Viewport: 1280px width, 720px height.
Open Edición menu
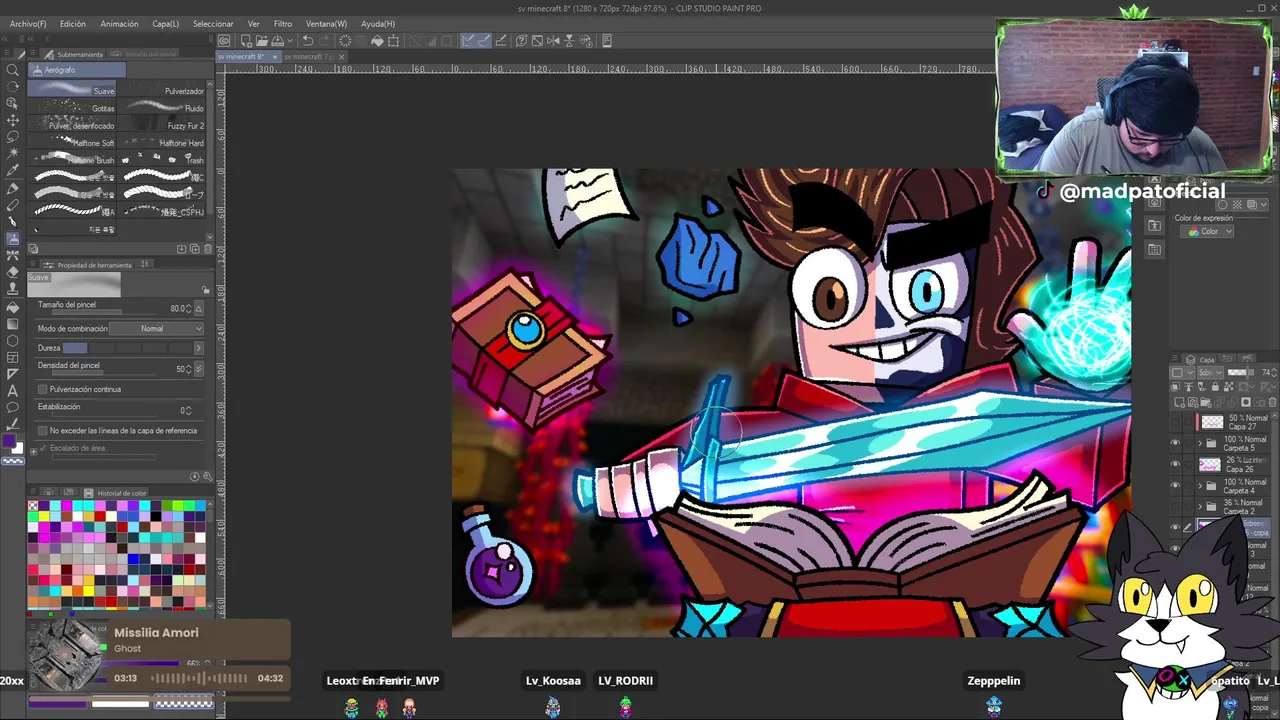[73, 23]
